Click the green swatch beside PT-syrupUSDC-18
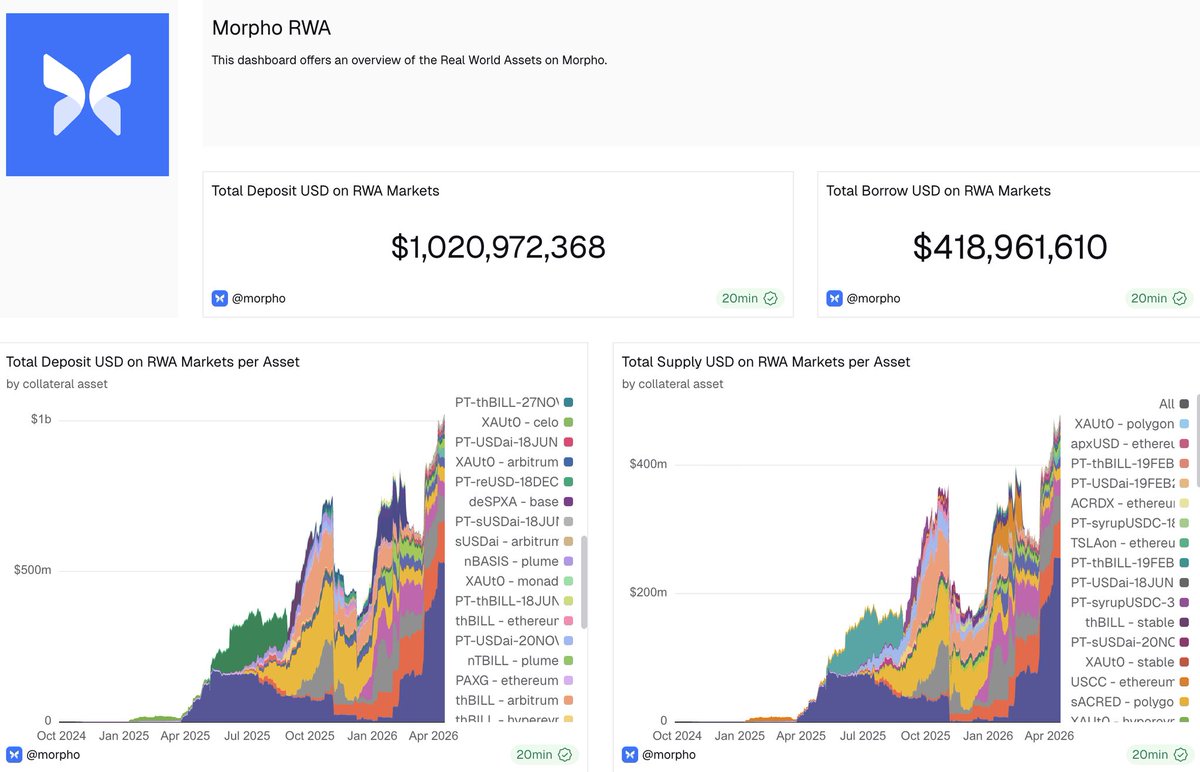Viewport: 1200px width, 772px height. tap(1184, 523)
